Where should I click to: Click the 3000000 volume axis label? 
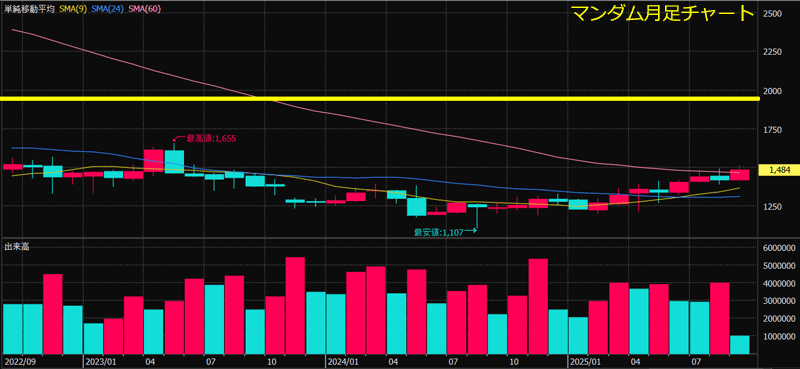pos(780,301)
